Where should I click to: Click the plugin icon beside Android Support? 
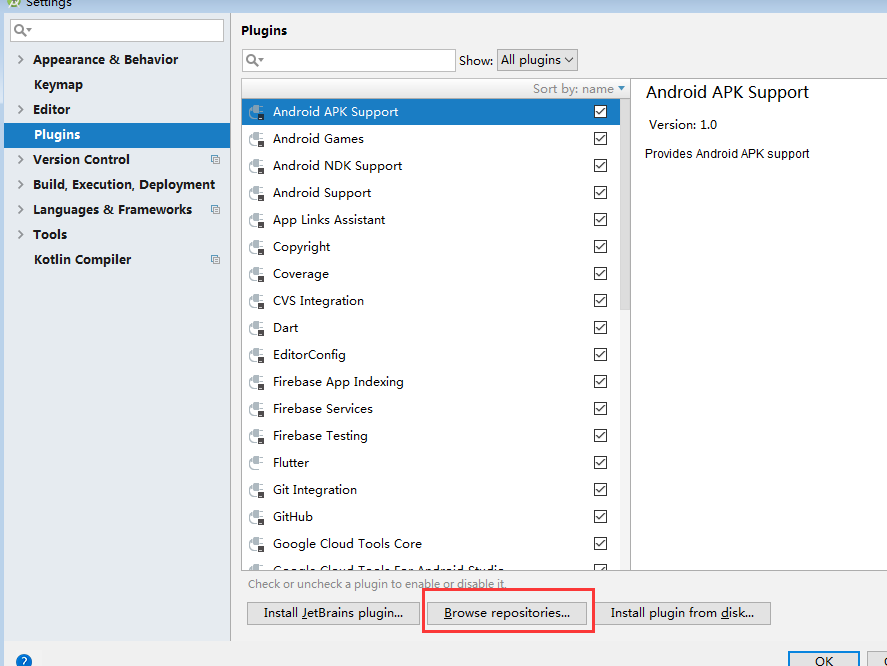click(257, 193)
